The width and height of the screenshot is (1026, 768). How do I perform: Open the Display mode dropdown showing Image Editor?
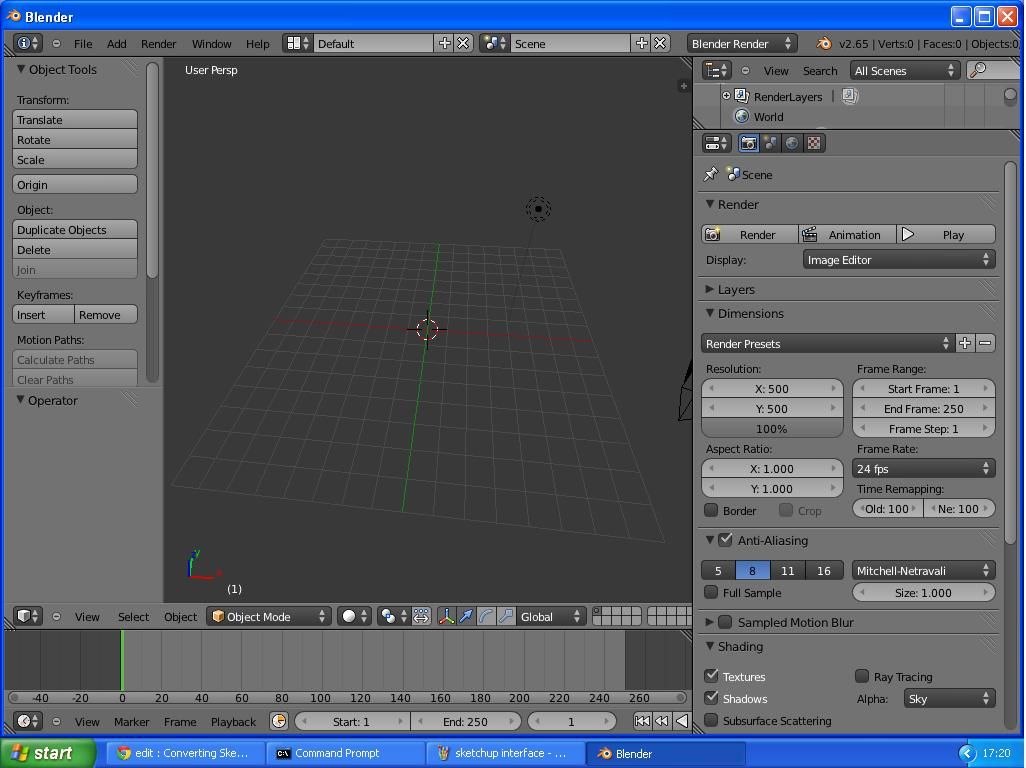tap(897, 259)
